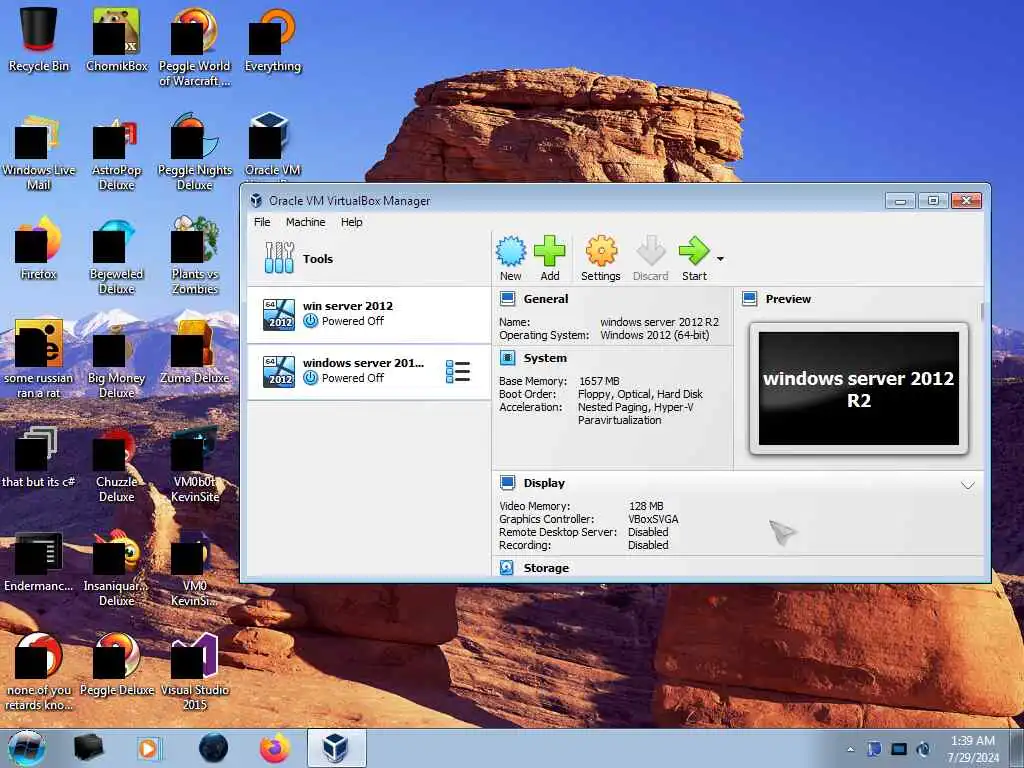Select the ChomikBox desktop icon
1024x768 pixels.
pos(117,39)
